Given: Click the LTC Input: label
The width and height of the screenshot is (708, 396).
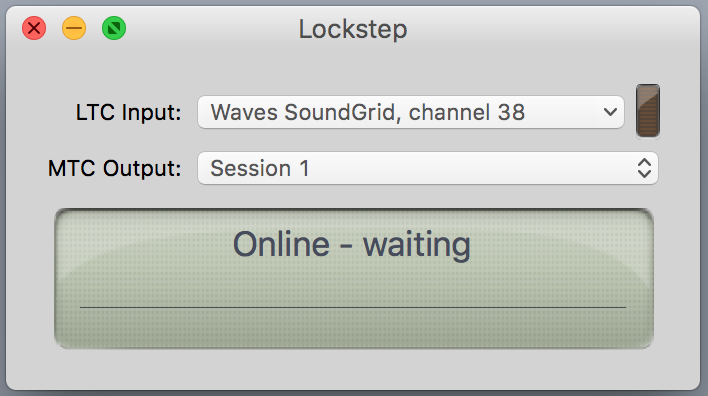Looking at the screenshot, I should [128, 112].
